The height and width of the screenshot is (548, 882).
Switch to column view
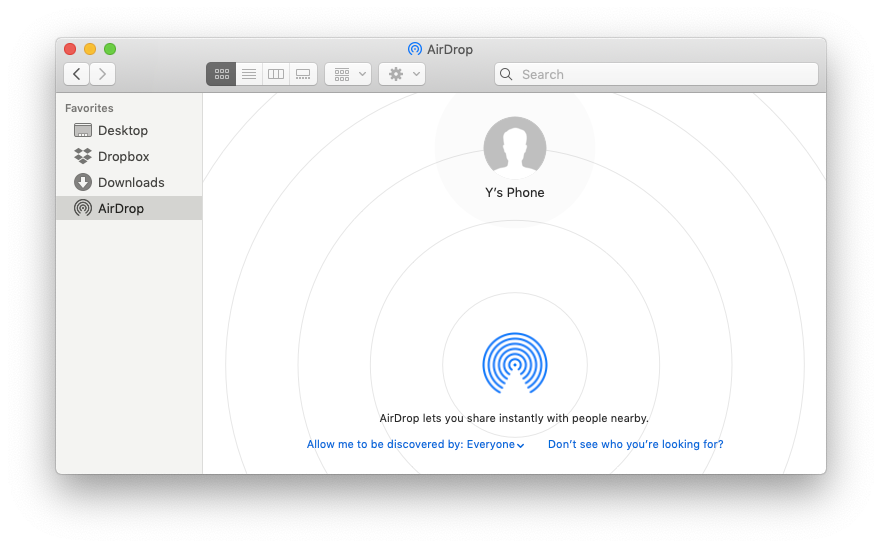(x=276, y=74)
